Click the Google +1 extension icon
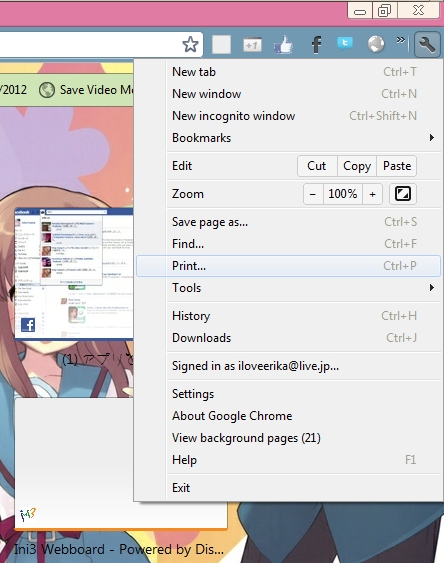The width and height of the screenshot is (444, 563). pyautogui.click(x=252, y=45)
